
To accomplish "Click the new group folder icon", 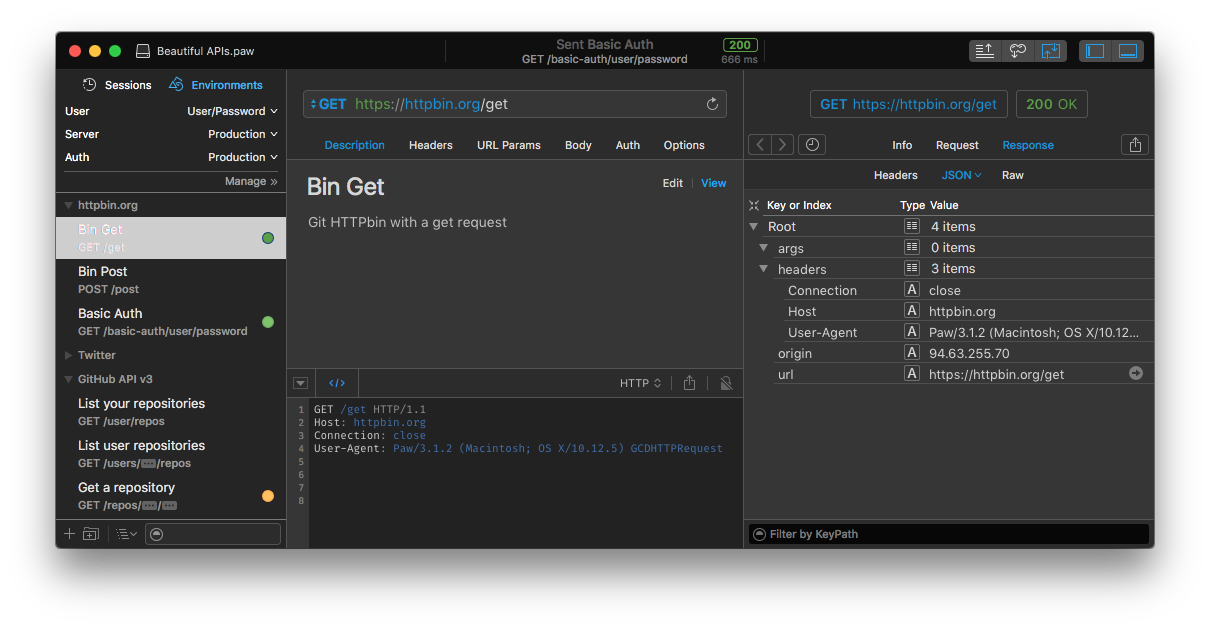I will coord(91,534).
